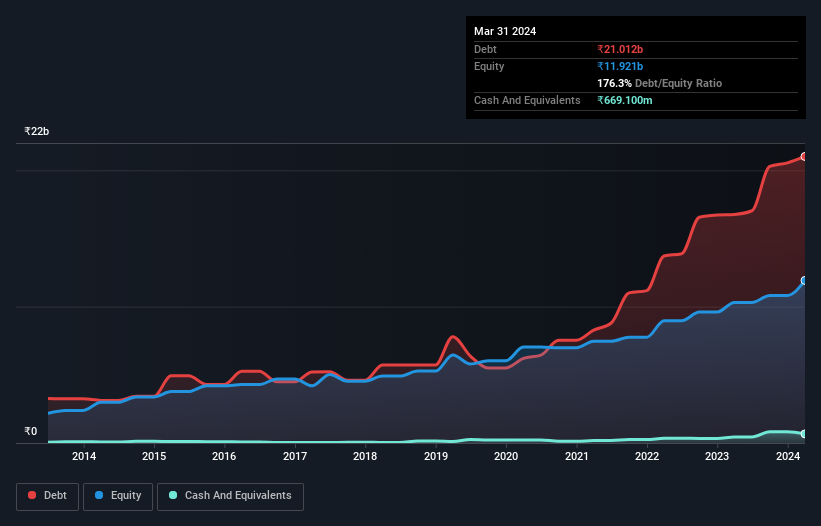Click the 2022 x-axis label
The height and width of the screenshot is (526, 821).
pyautogui.click(x=647, y=456)
